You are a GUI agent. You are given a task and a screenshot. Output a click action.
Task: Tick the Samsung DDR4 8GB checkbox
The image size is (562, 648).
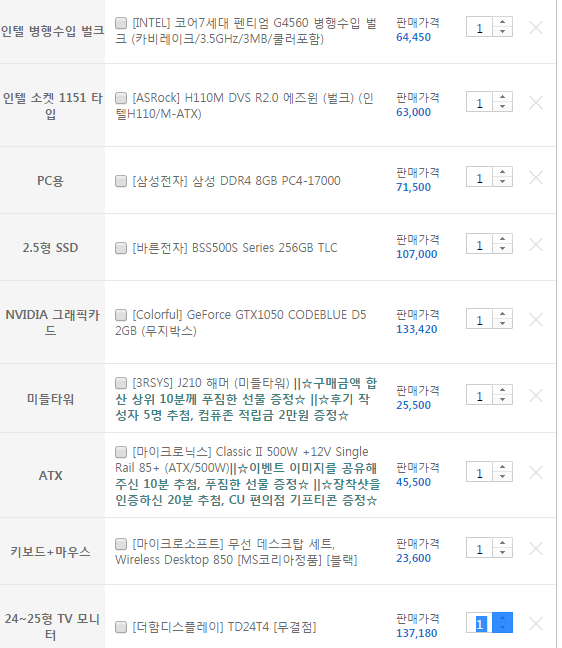(x=121, y=181)
